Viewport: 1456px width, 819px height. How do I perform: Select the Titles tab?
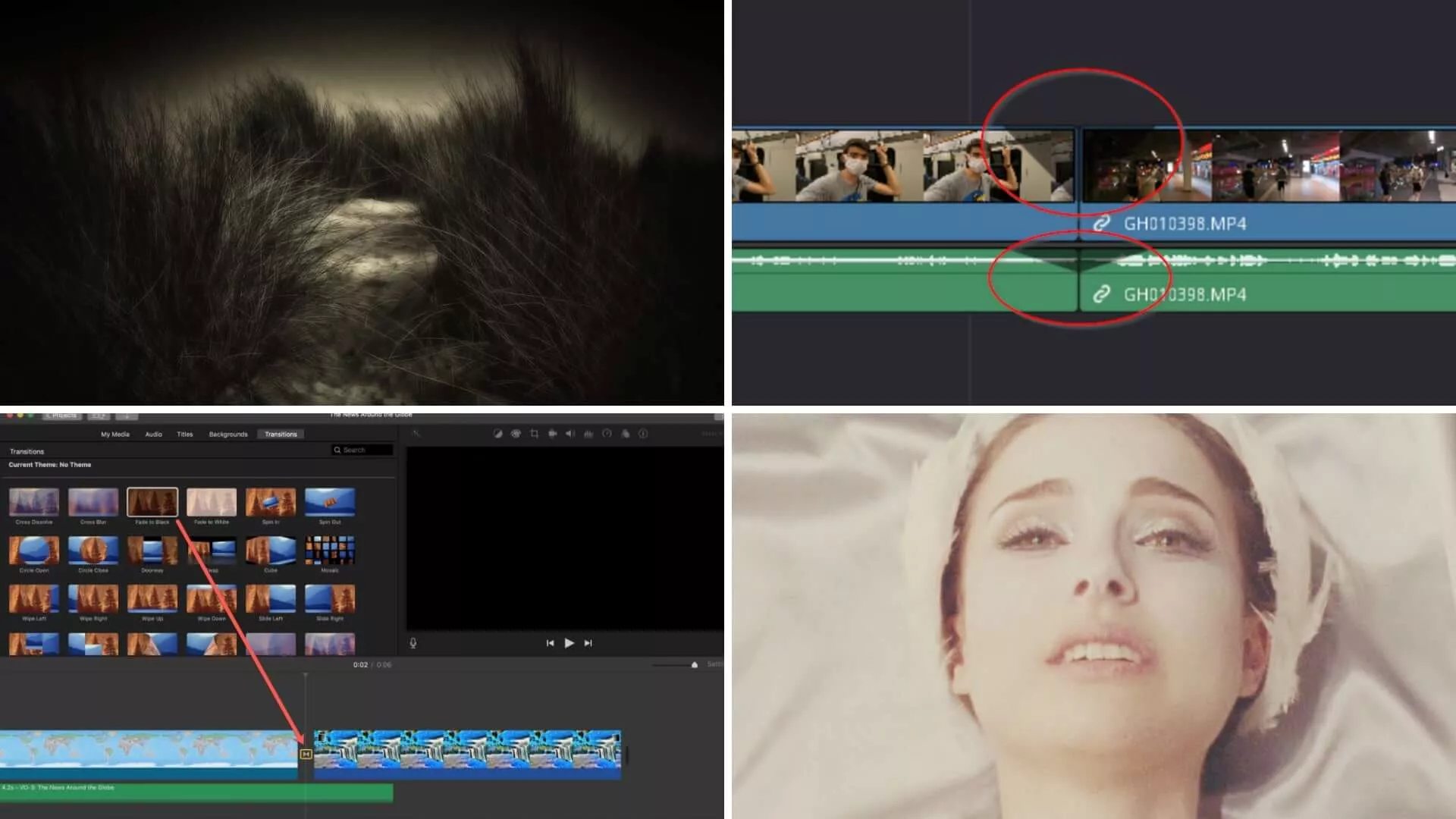click(x=185, y=435)
